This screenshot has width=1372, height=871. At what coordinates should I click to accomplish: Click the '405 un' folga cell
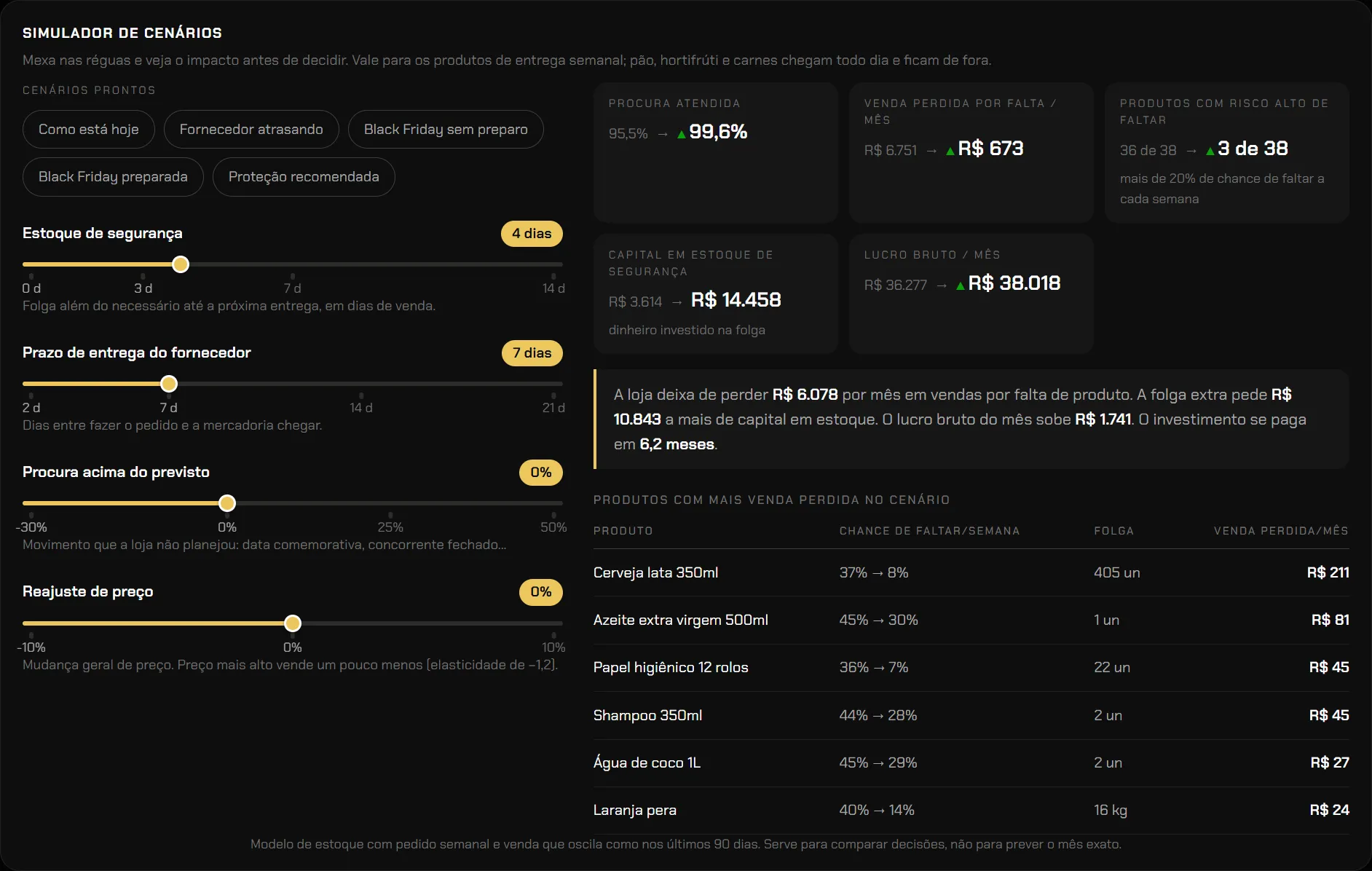pyautogui.click(x=1117, y=572)
